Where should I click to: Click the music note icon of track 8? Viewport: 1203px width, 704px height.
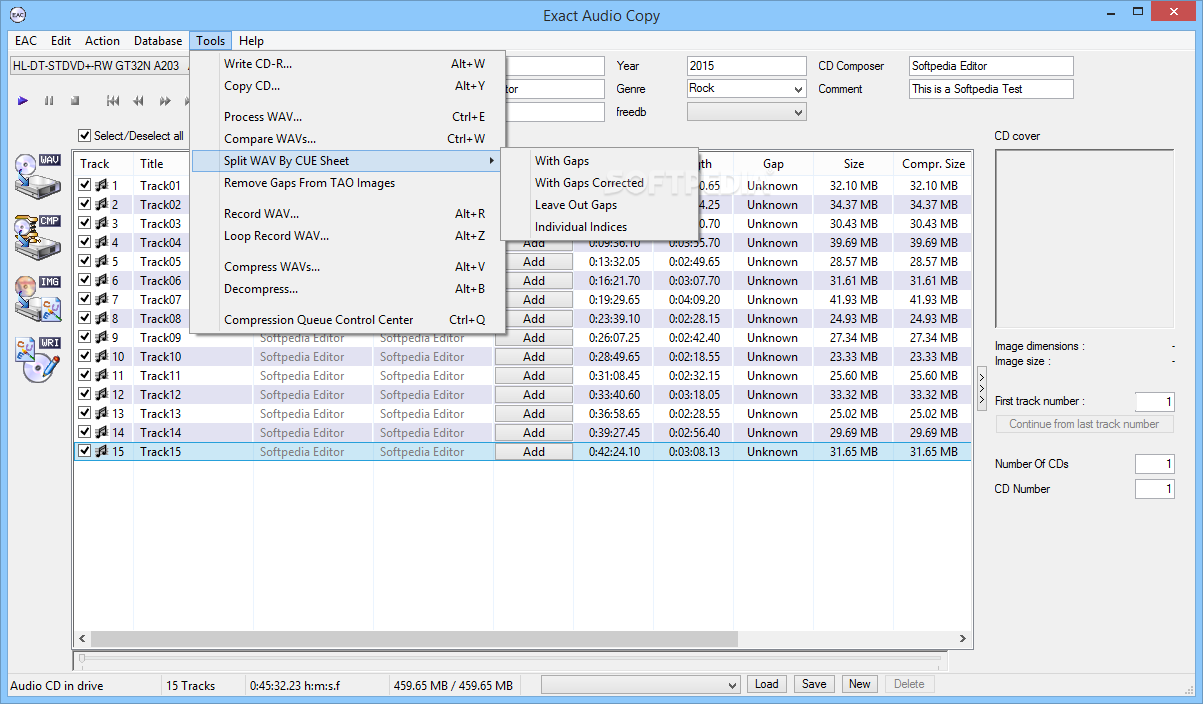[x=101, y=318]
